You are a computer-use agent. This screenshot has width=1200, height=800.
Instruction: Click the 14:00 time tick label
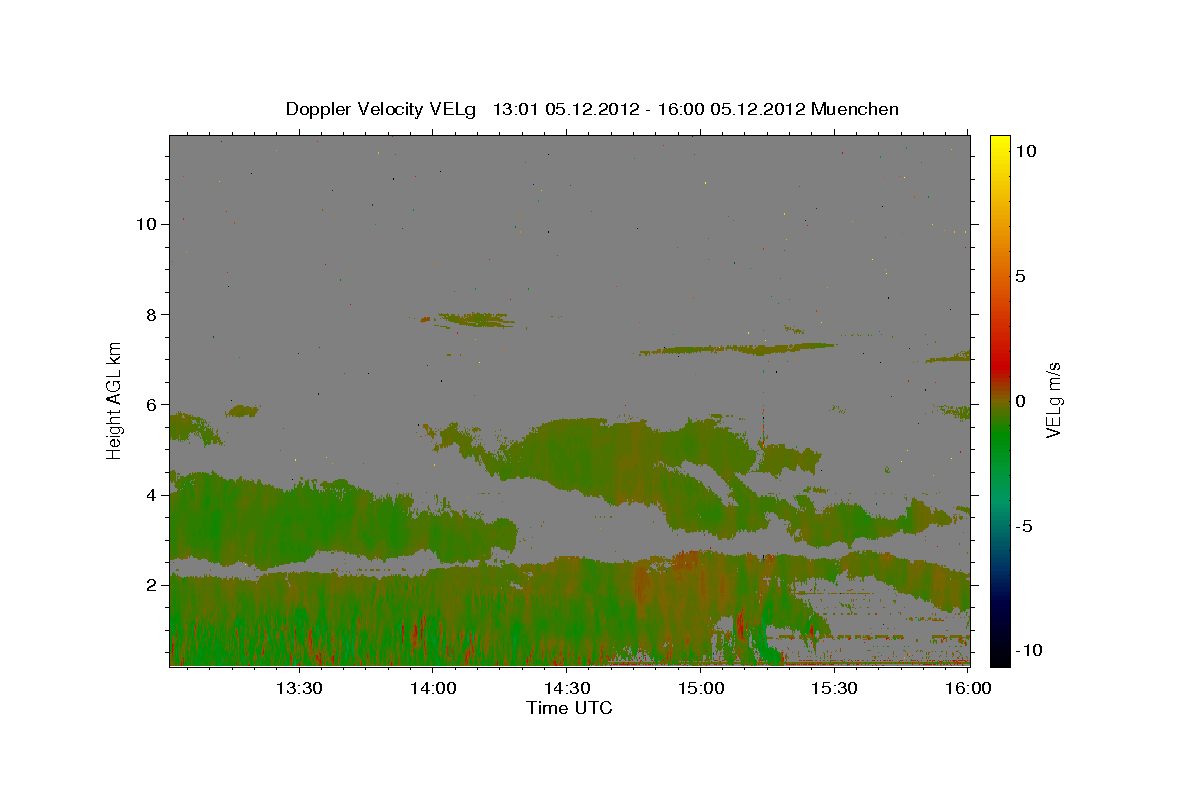tap(432, 688)
